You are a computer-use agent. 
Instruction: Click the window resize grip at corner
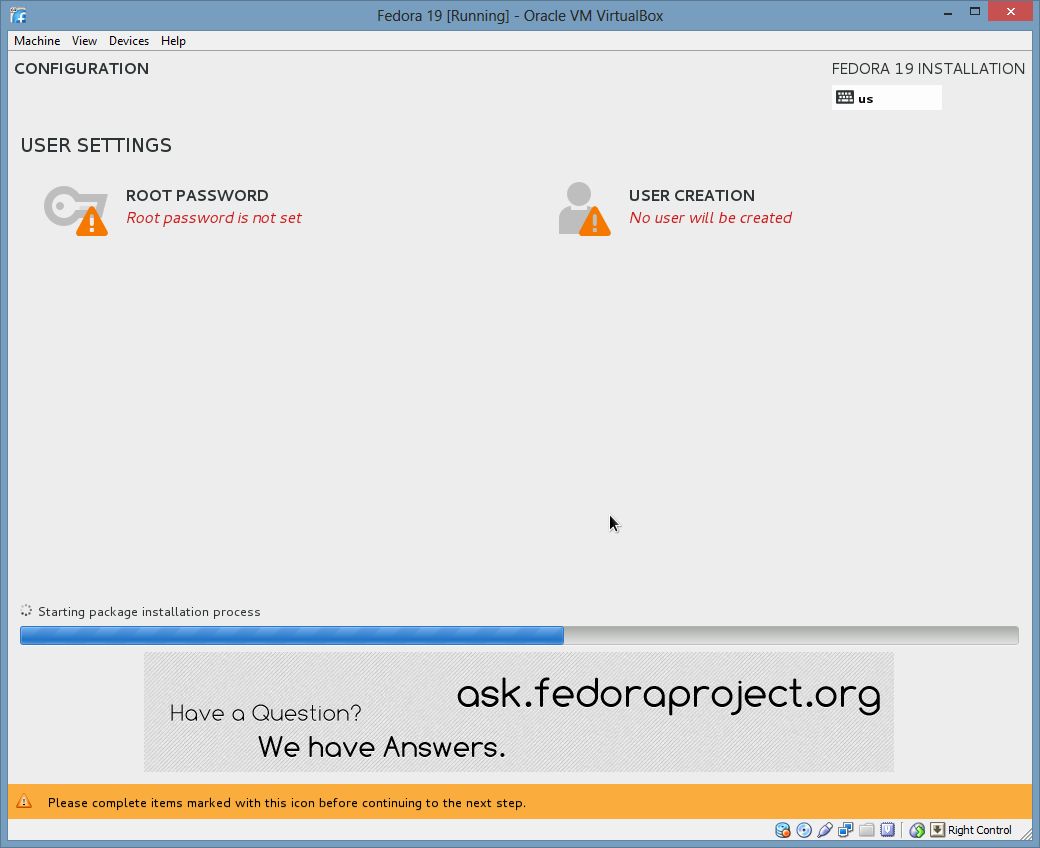click(1027, 835)
